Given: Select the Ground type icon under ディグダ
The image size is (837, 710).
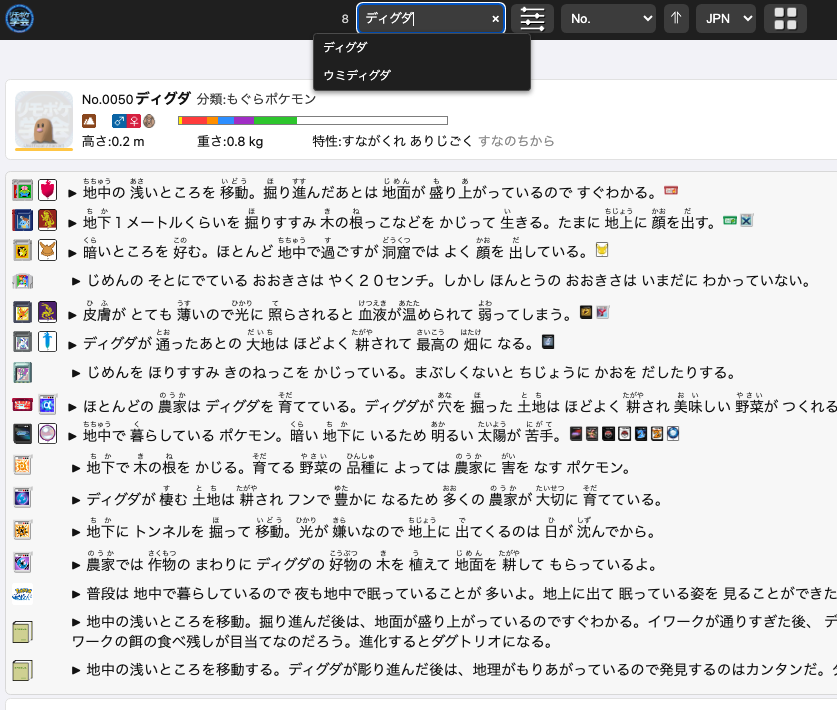Looking at the screenshot, I should tap(89, 121).
